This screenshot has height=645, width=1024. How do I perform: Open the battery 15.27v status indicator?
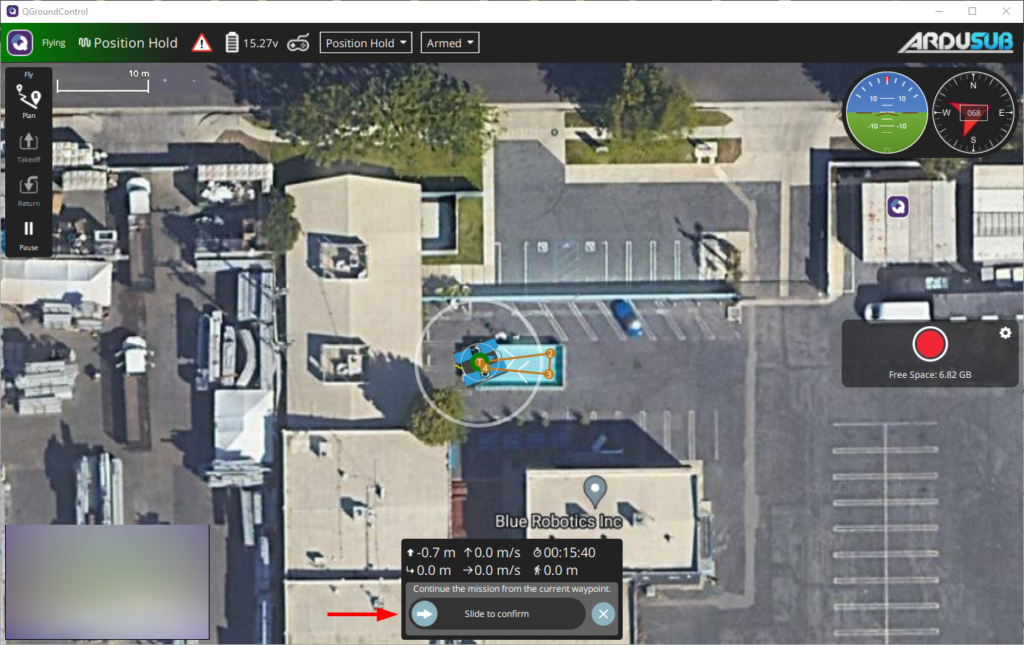251,43
